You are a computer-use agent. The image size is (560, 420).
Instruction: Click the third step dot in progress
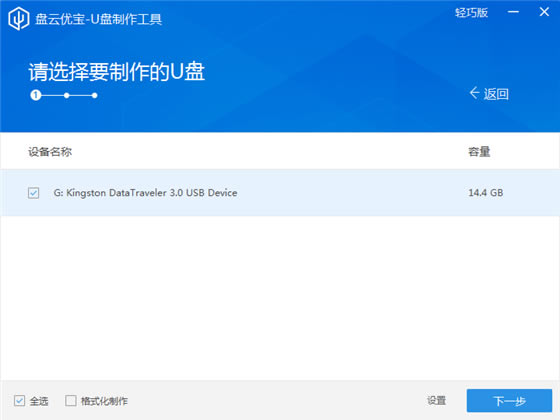pyautogui.click(x=94, y=95)
